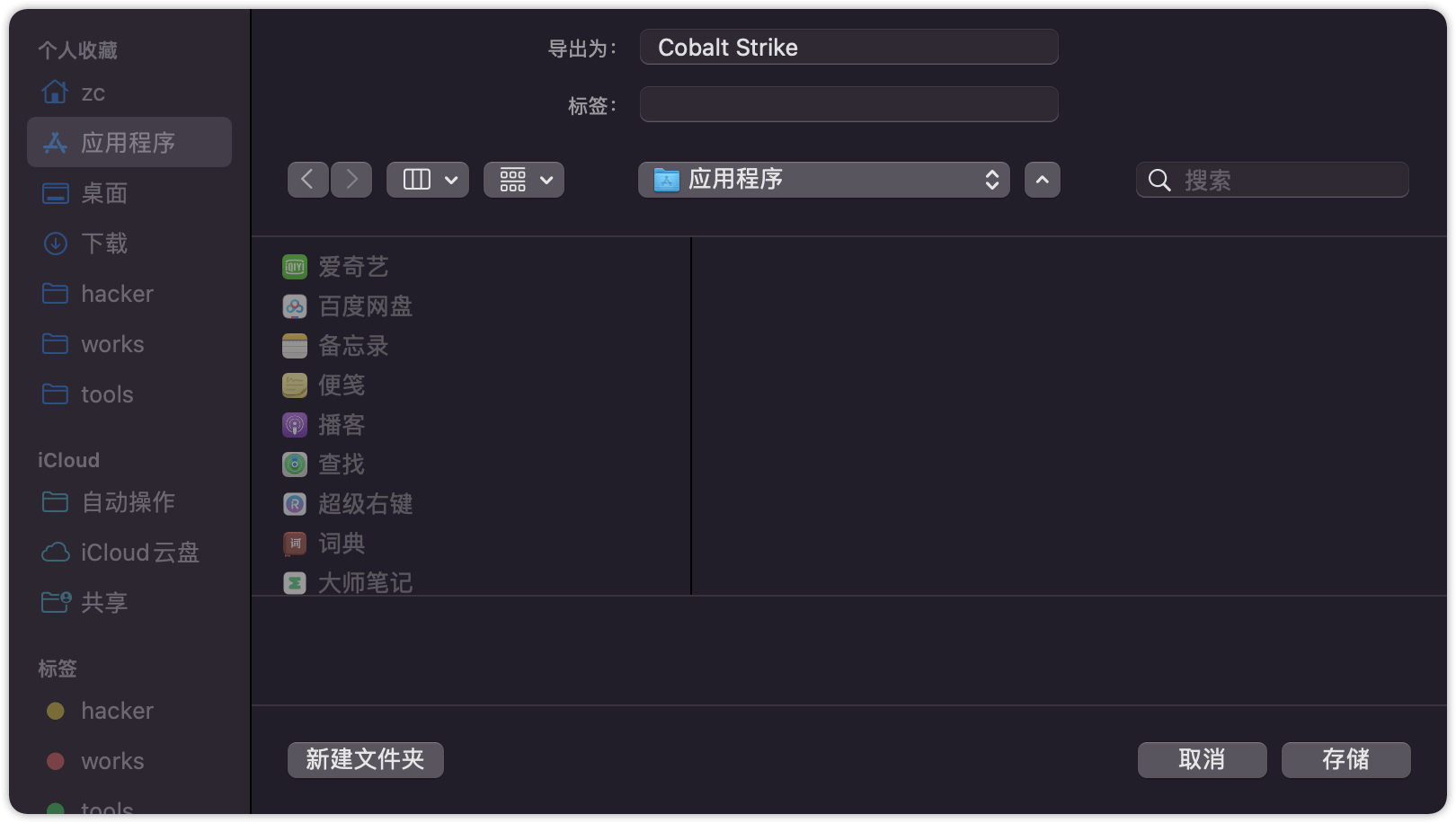Image resolution: width=1456 pixels, height=823 pixels.
Task: Click the 新建文件夹 button
Action: tap(365, 759)
